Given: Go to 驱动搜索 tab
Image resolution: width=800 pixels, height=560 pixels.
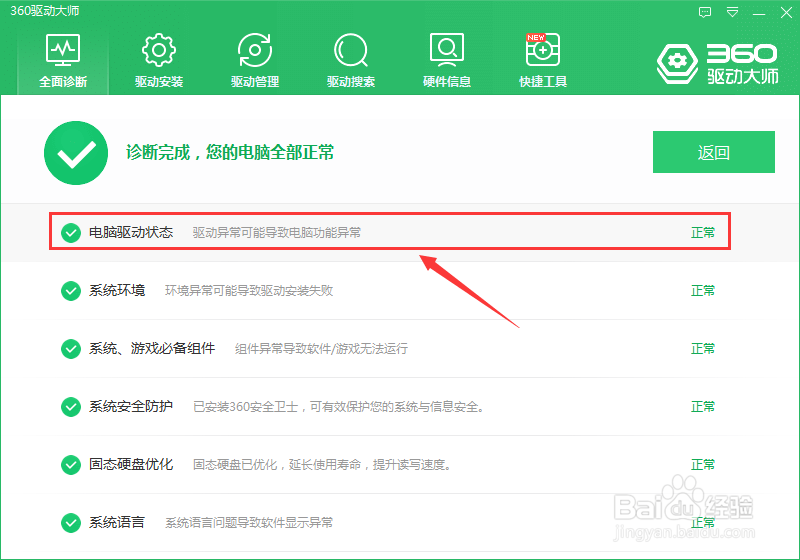Looking at the screenshot, I should tap(351, 61).
